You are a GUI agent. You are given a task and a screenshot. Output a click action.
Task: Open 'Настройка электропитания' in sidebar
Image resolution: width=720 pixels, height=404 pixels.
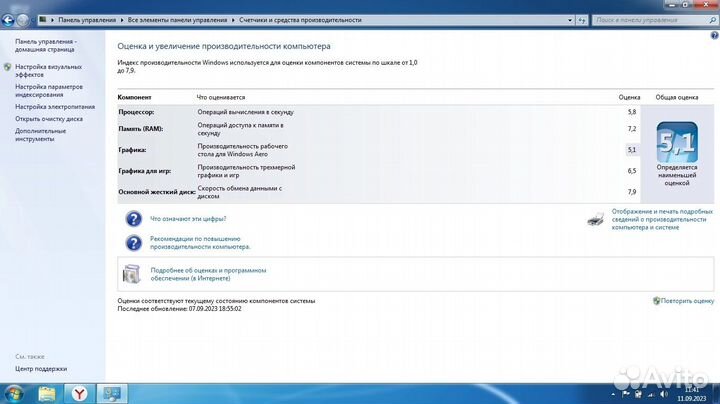[54, 106]
